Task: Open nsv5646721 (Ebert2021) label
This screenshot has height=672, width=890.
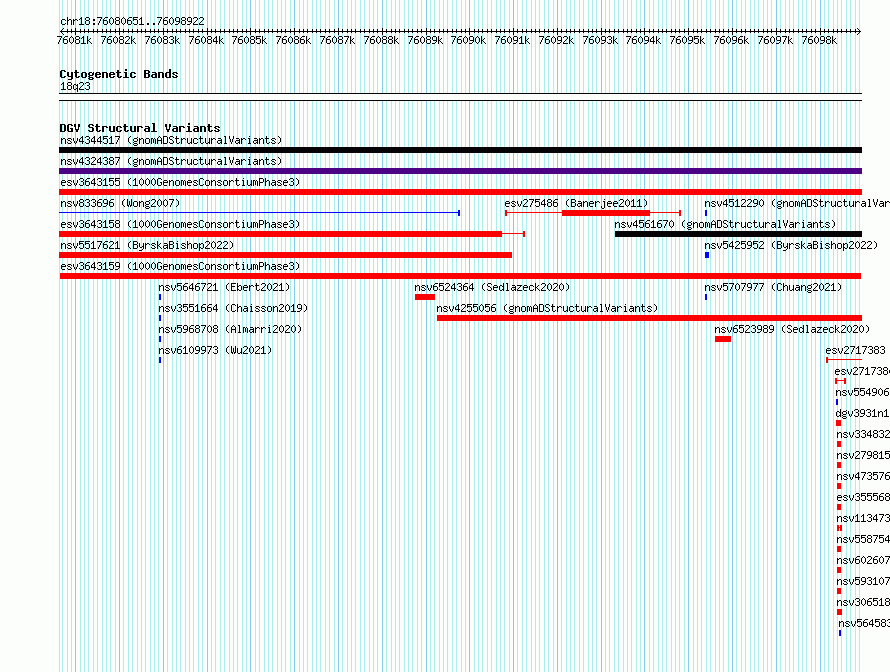Action: 224,287
